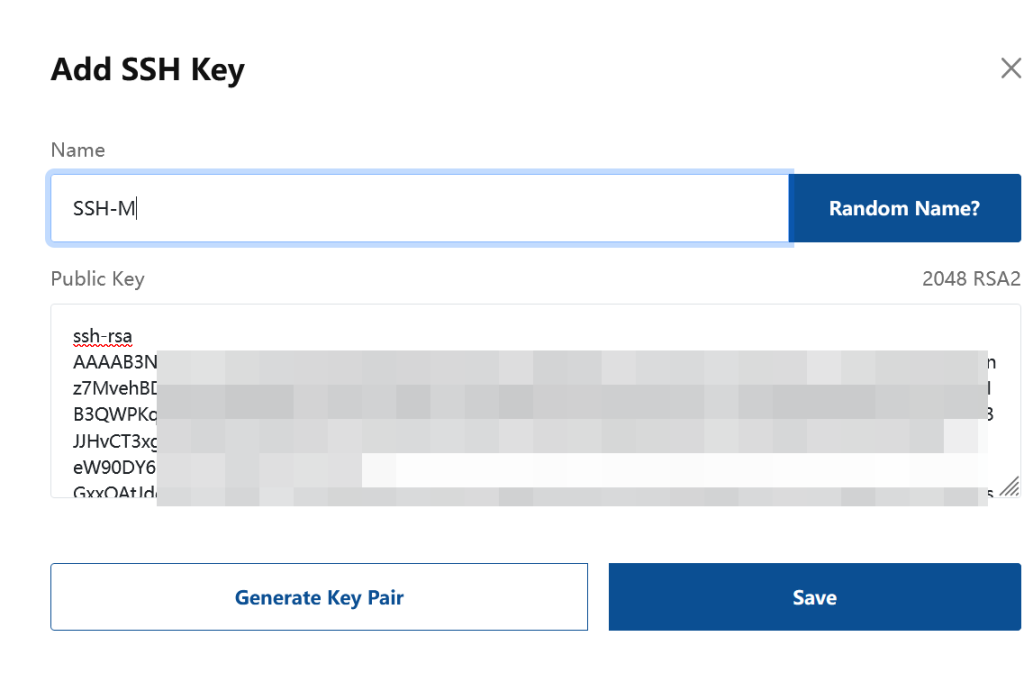The width and height of the screenshot is (1024, 682).
Task: Click the Name field containing SSH-M
Action: point(419,209)
